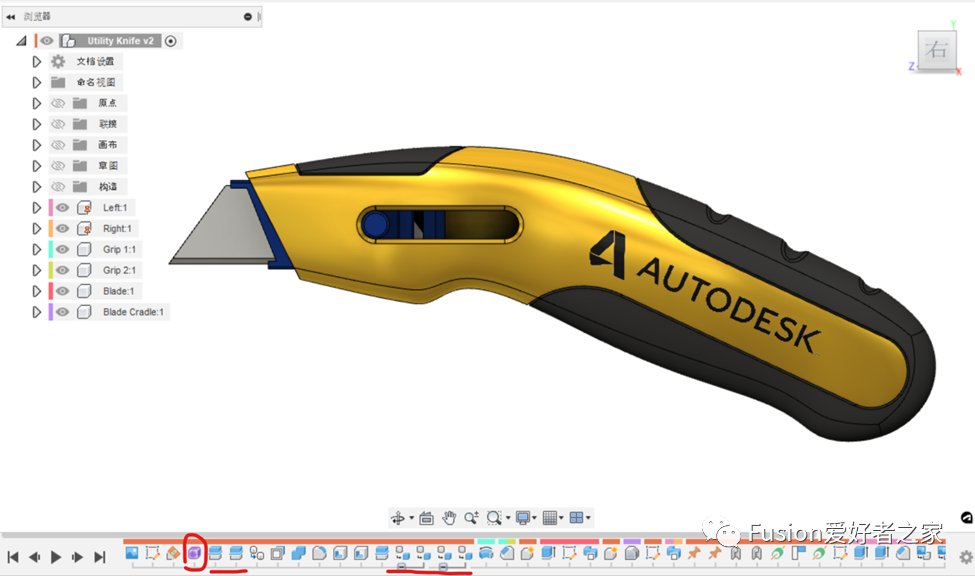This screenshot has height=576, width=975.
Task: Expand the 文档设置 tree node
Action: point(37,62)
